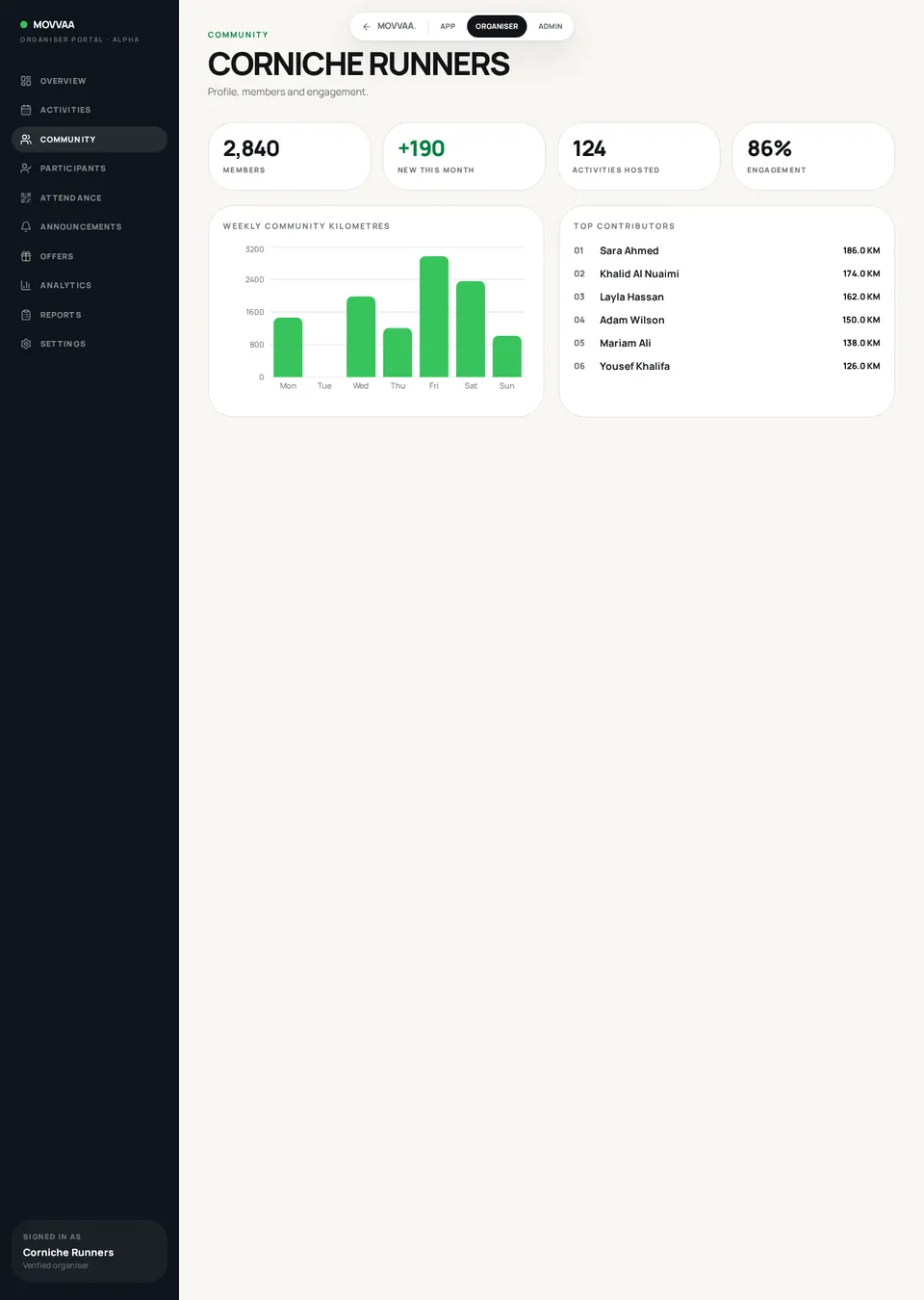Click the +190 New This Month card
The image size is (924, 1300).
464,156
